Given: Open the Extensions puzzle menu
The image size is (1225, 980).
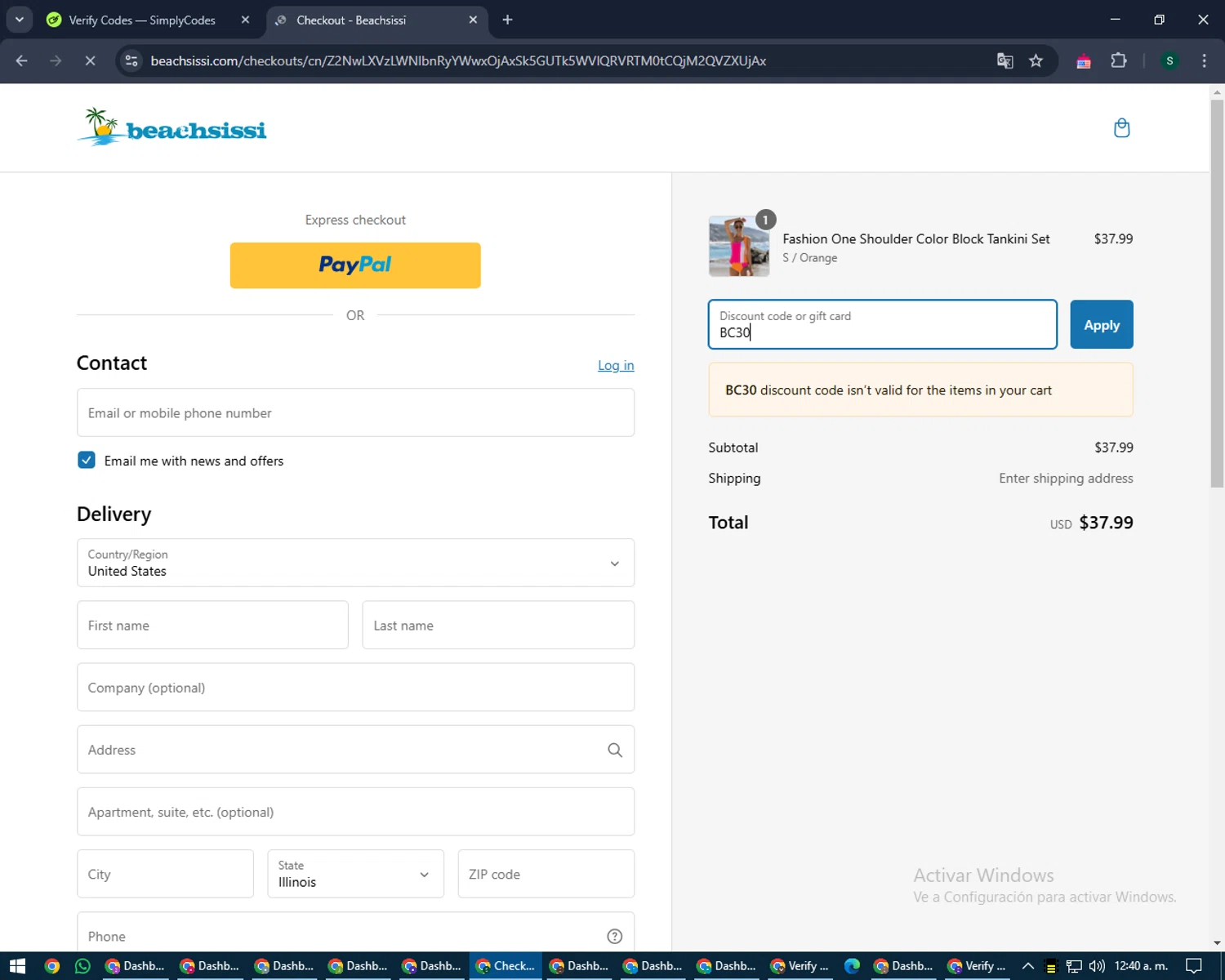Looking at the screenshot, I should coord(1119,60).
